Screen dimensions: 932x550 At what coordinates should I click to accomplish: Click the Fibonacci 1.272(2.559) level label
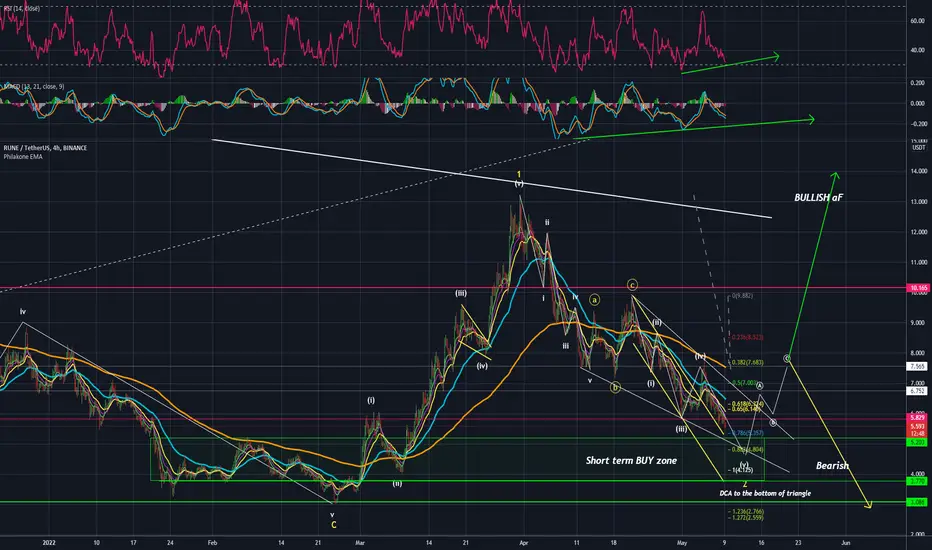click(x=747, y=518)
